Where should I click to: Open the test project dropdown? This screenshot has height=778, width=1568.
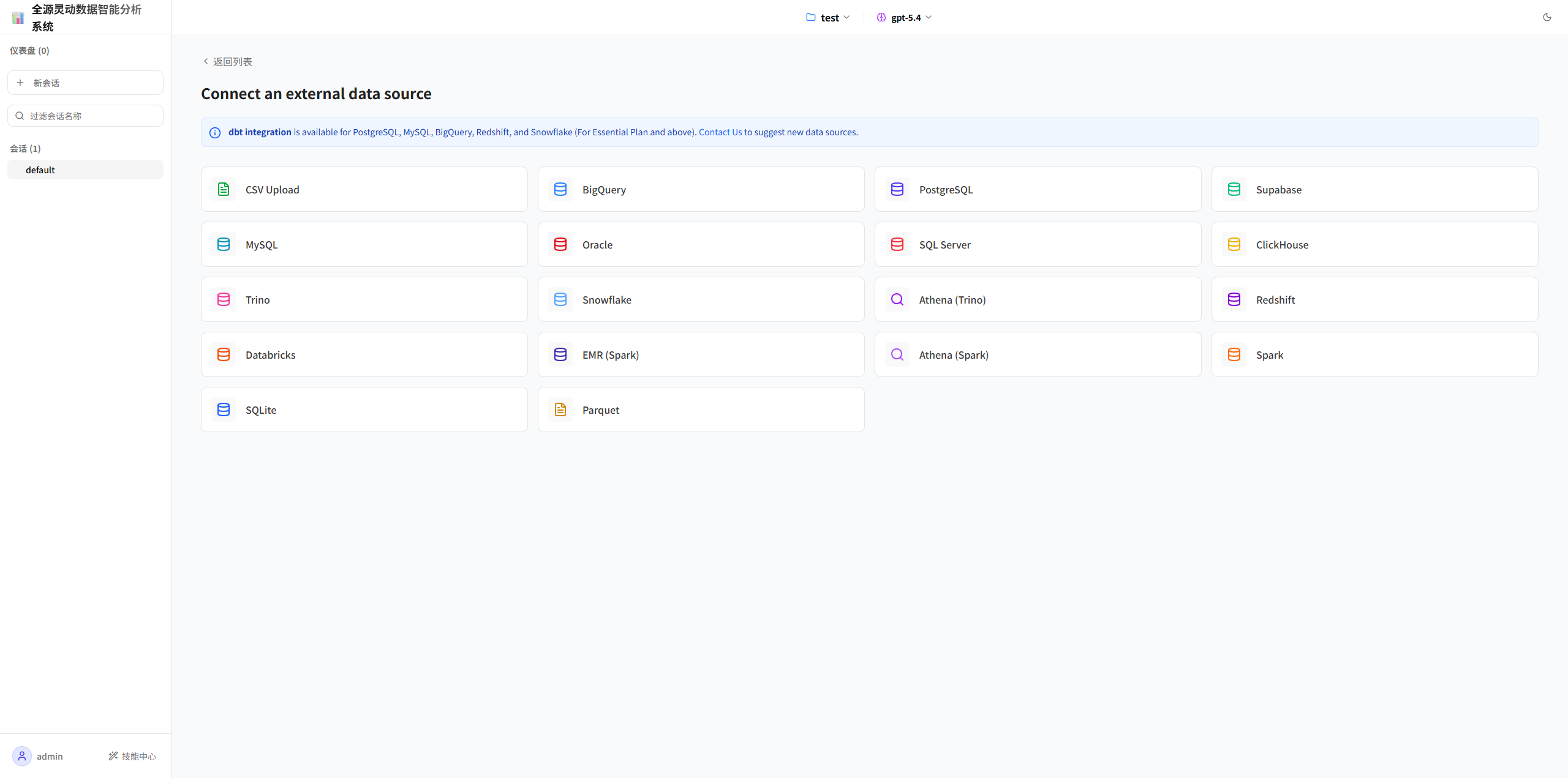[828, 17]
